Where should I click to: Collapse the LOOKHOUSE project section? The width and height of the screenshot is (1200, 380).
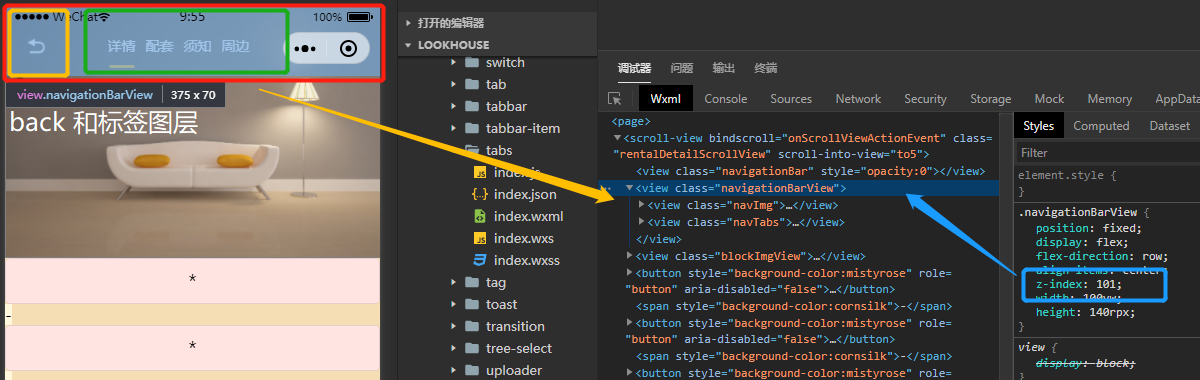click(408, 45)
